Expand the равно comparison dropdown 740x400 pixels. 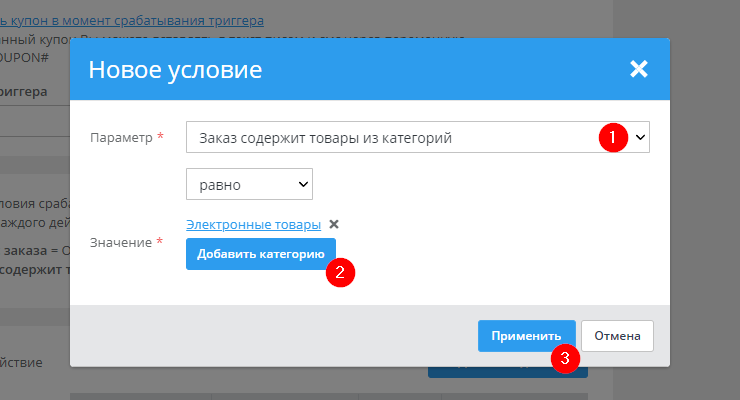tap(249, 184)
